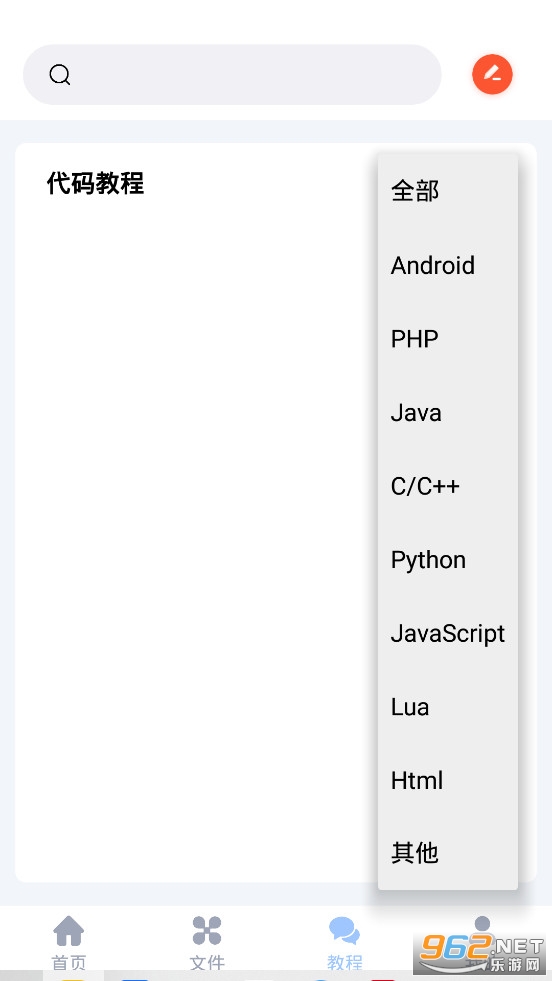Open the files icon in bottom navigation
Screen dimensions: 552x981
point(207,930)
